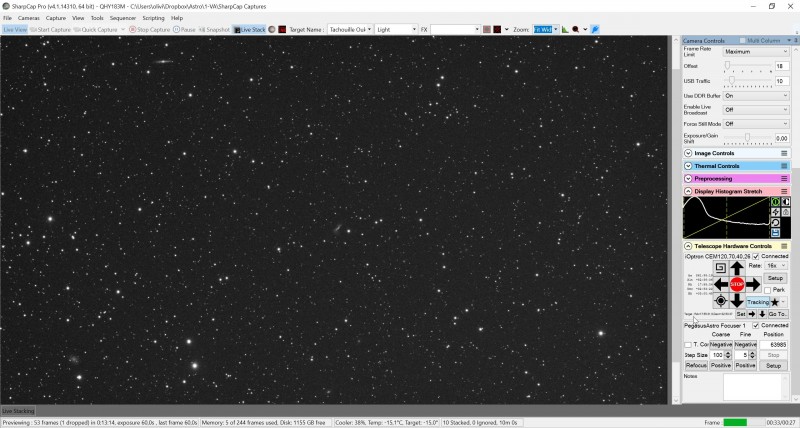Toggle the Live Stack button

point(249,30)
